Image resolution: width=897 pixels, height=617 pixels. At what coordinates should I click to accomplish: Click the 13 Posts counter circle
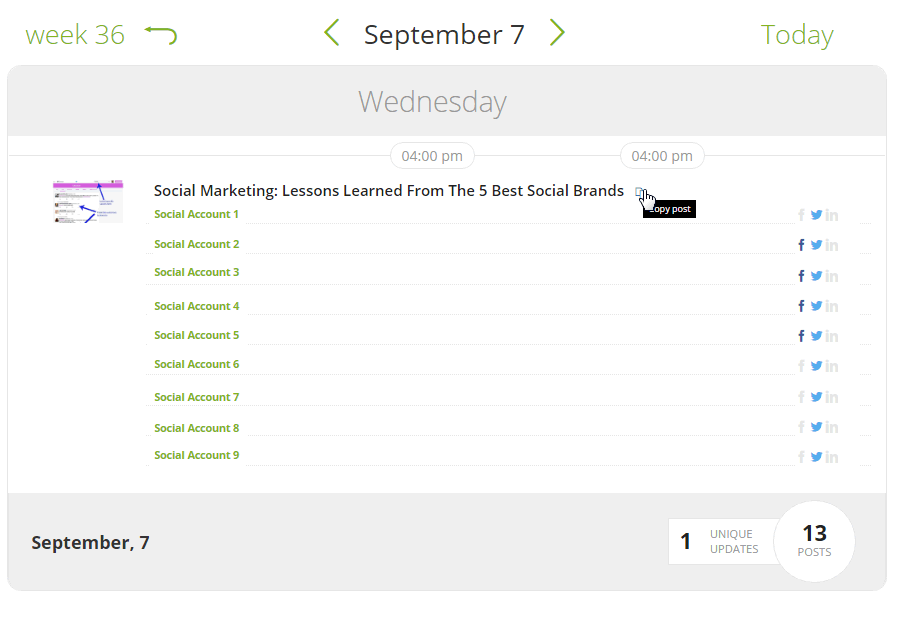pos(814,541)
